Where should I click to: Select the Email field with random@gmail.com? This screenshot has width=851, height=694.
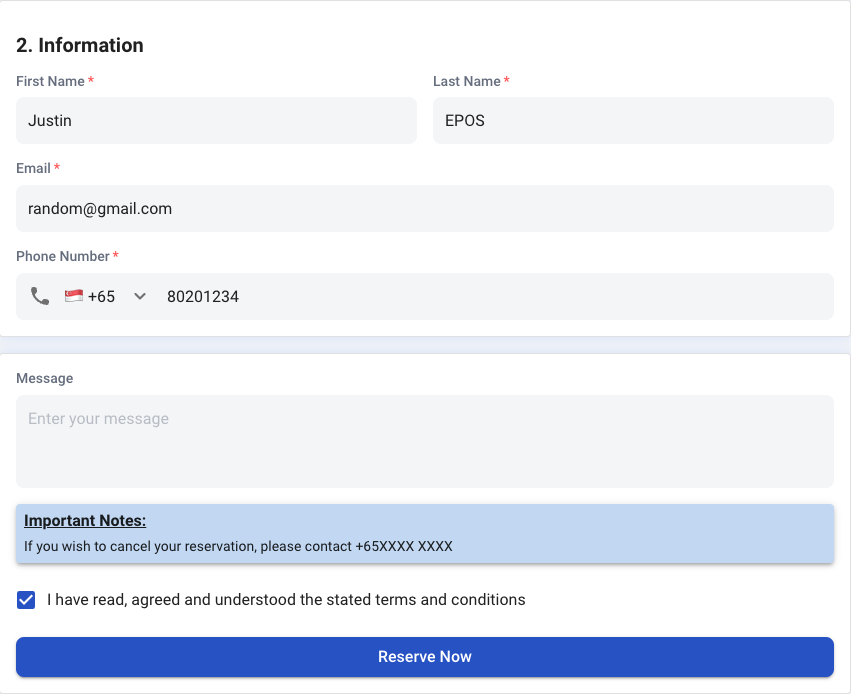point(425,208)
